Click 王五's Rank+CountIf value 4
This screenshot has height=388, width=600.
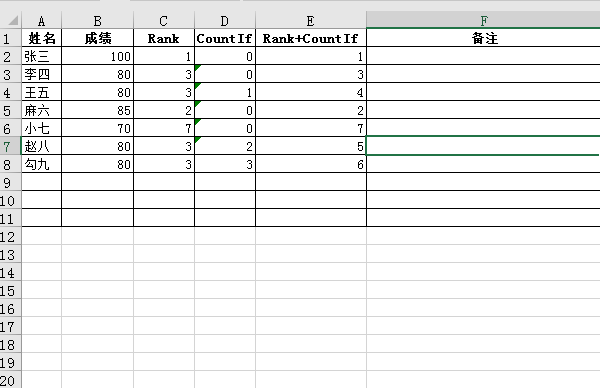pos(311,92)
